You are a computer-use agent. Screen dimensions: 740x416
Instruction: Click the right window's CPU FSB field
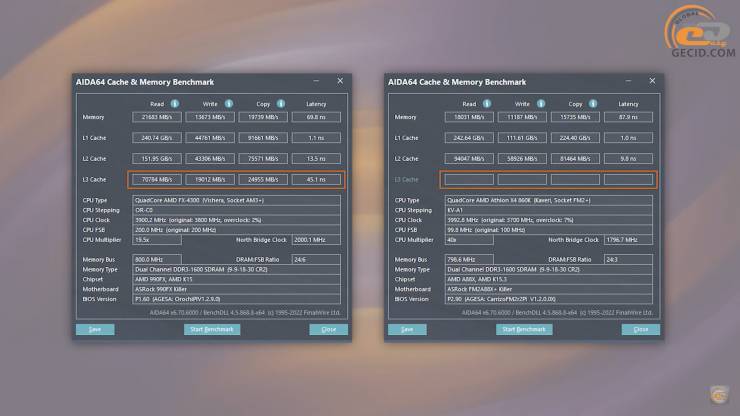(x=548, y=230)
